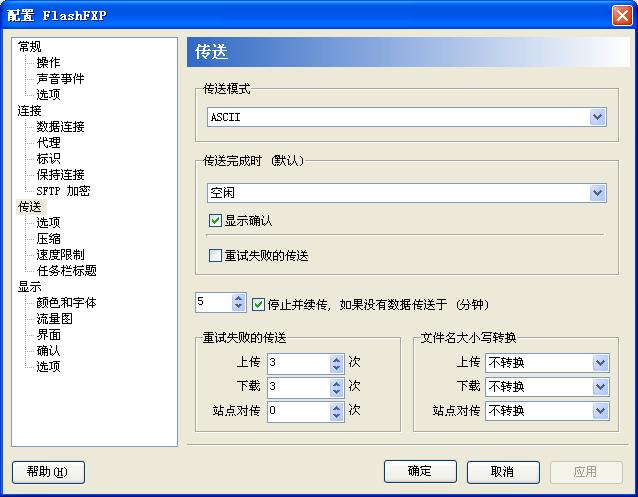Viewport: 638px width, 497px height.
Task: Click the minutes input field showing 5
Action: click(x=214, y=302)
